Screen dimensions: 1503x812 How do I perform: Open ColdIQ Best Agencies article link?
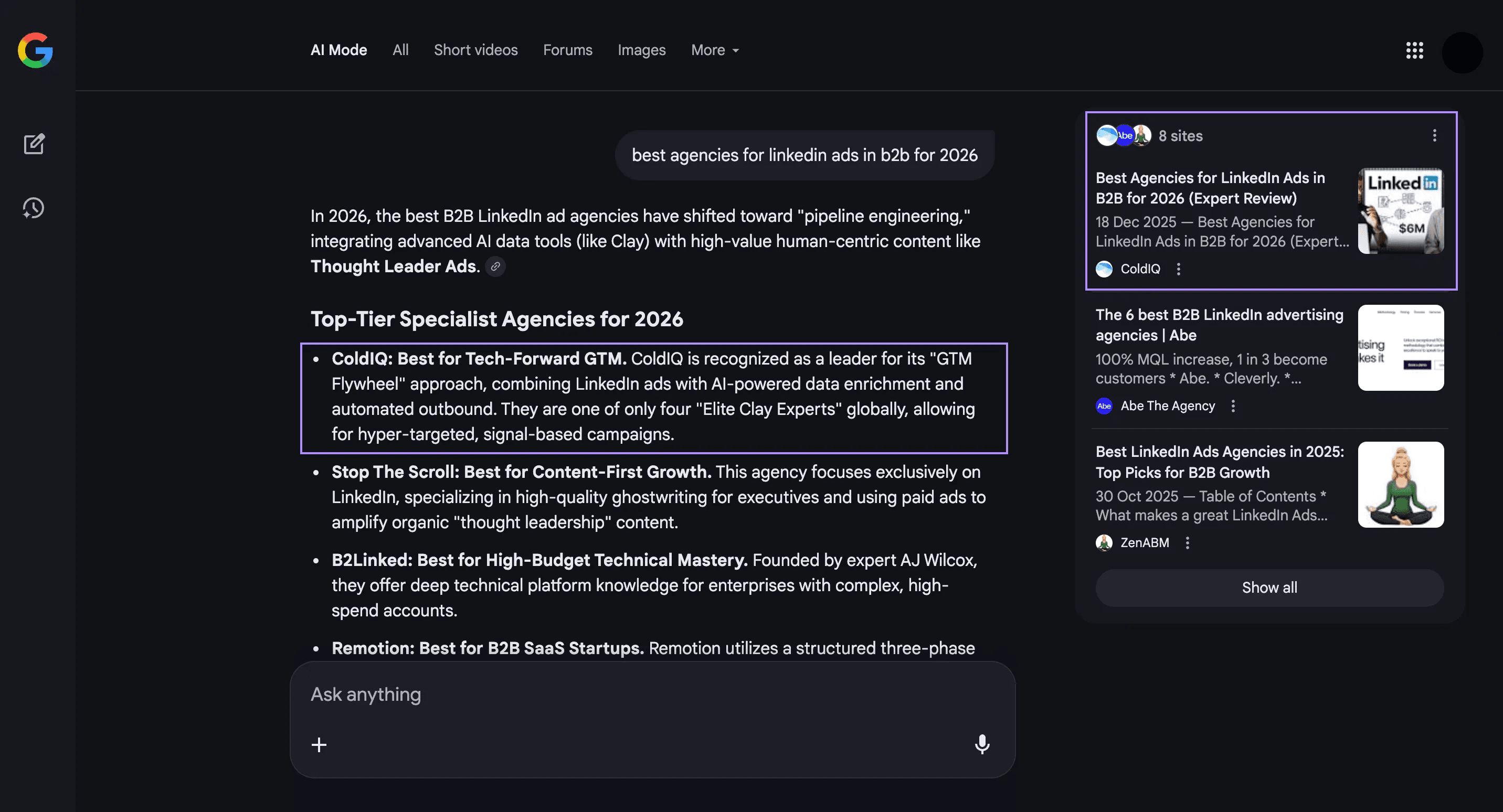coord(1210,188)
